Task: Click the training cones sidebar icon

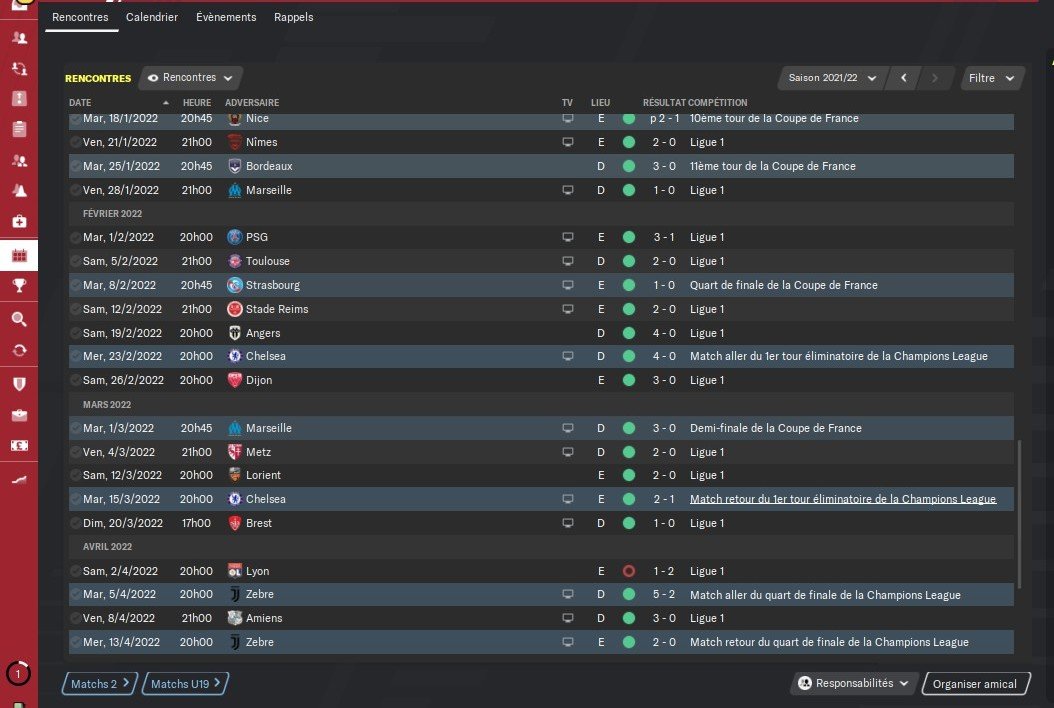Action: (19, 191)
